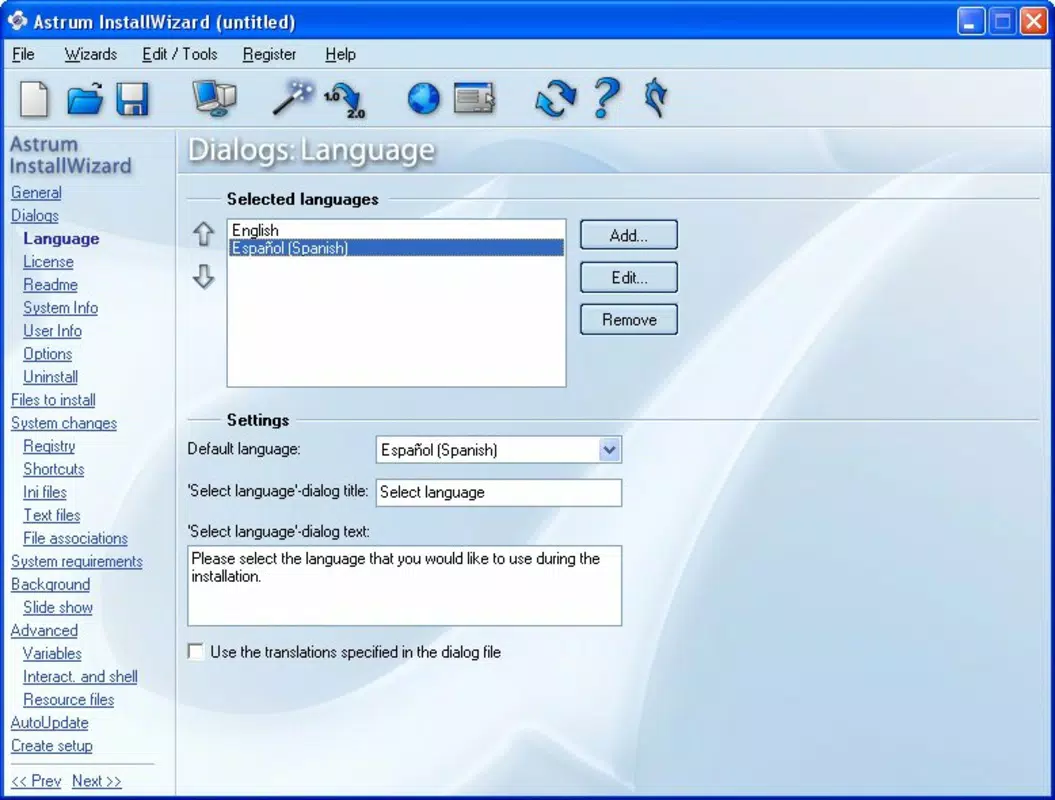
Task: Open the Advanced section
Action: (x=44, y=630)
